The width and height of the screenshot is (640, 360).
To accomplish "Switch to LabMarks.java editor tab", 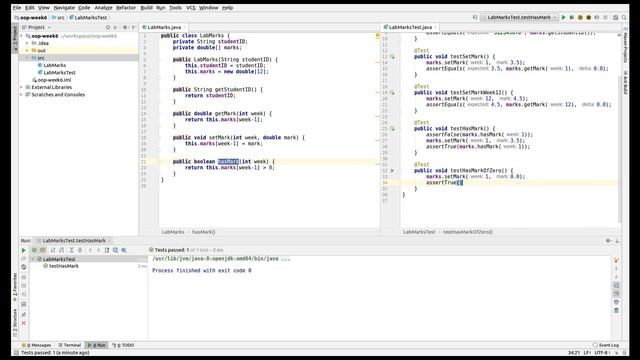I will (x=164, y=27).
